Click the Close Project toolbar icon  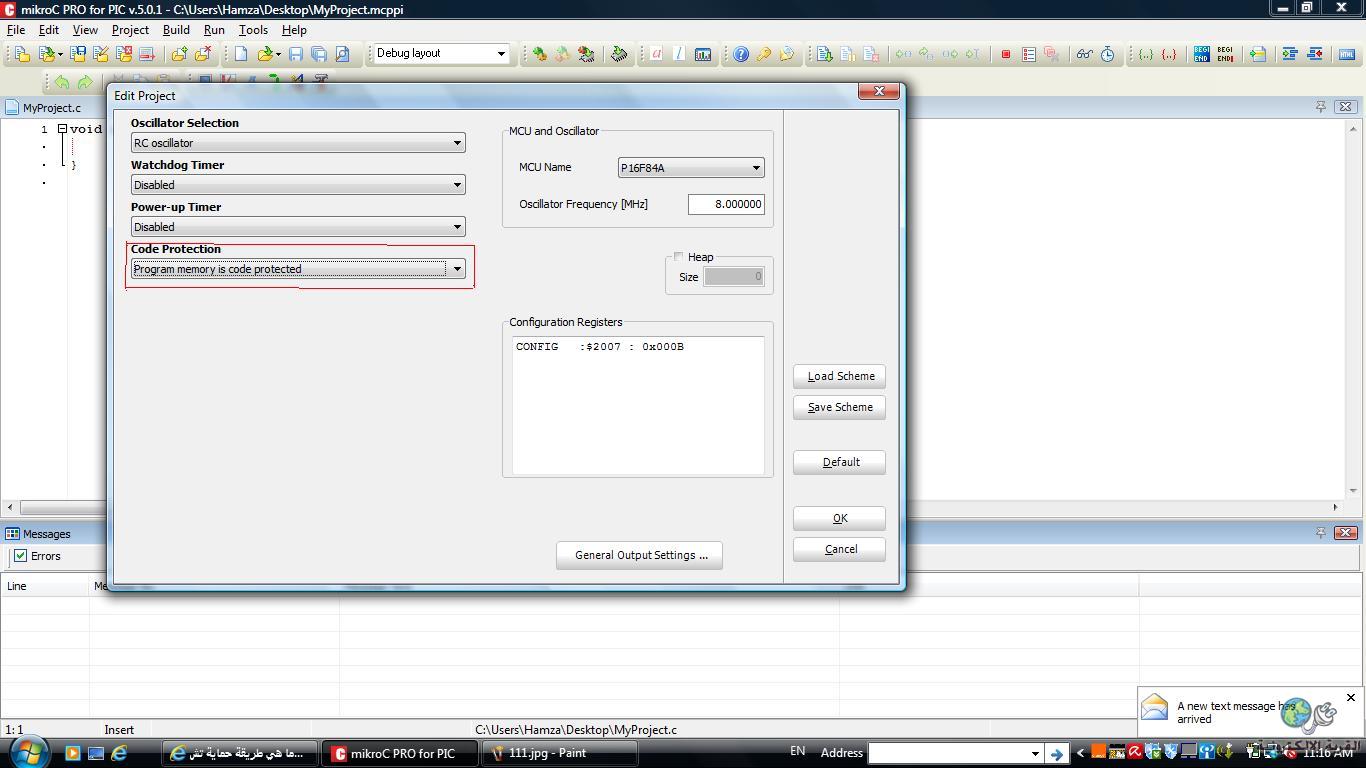pyautogui.click(x=124, y=54)
